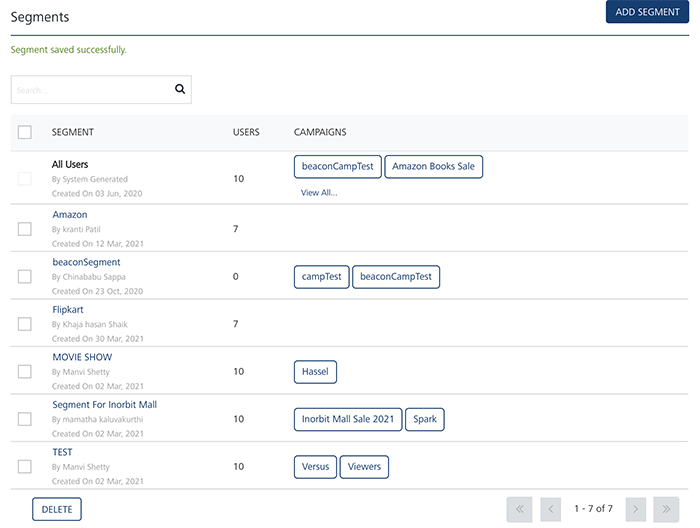
Task: Select the Flipkart segment checkbox
Action: coord(25,324)
